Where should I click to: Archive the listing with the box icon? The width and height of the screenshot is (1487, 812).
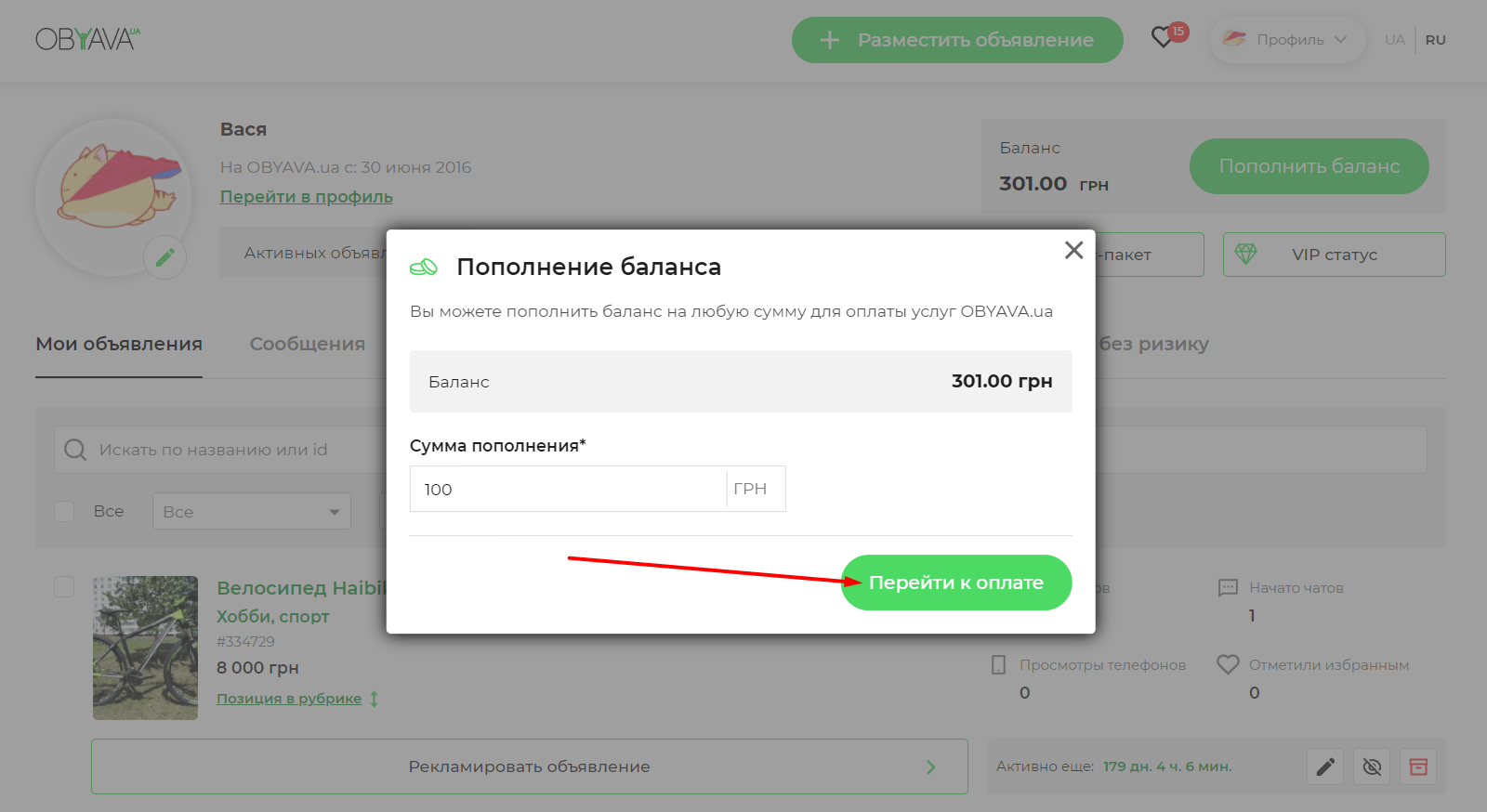point(1418,766)
